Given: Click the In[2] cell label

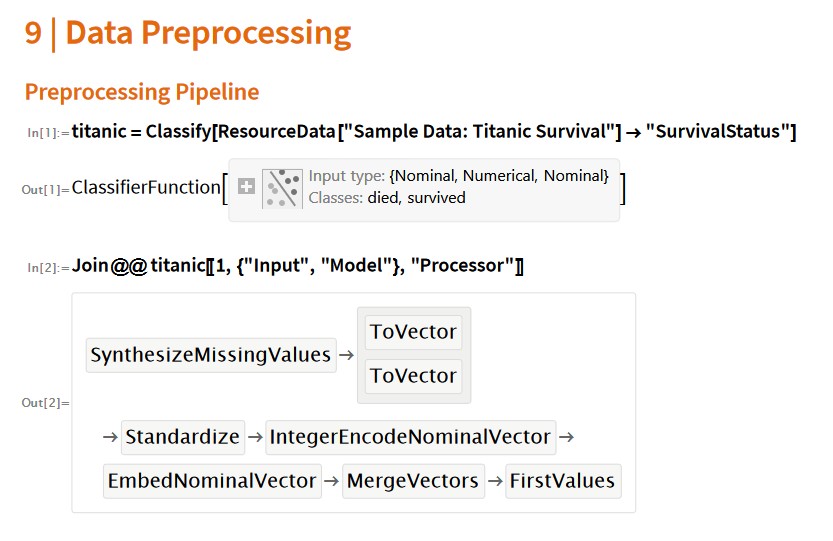Looking at the screenshot, I should (48, 267).
